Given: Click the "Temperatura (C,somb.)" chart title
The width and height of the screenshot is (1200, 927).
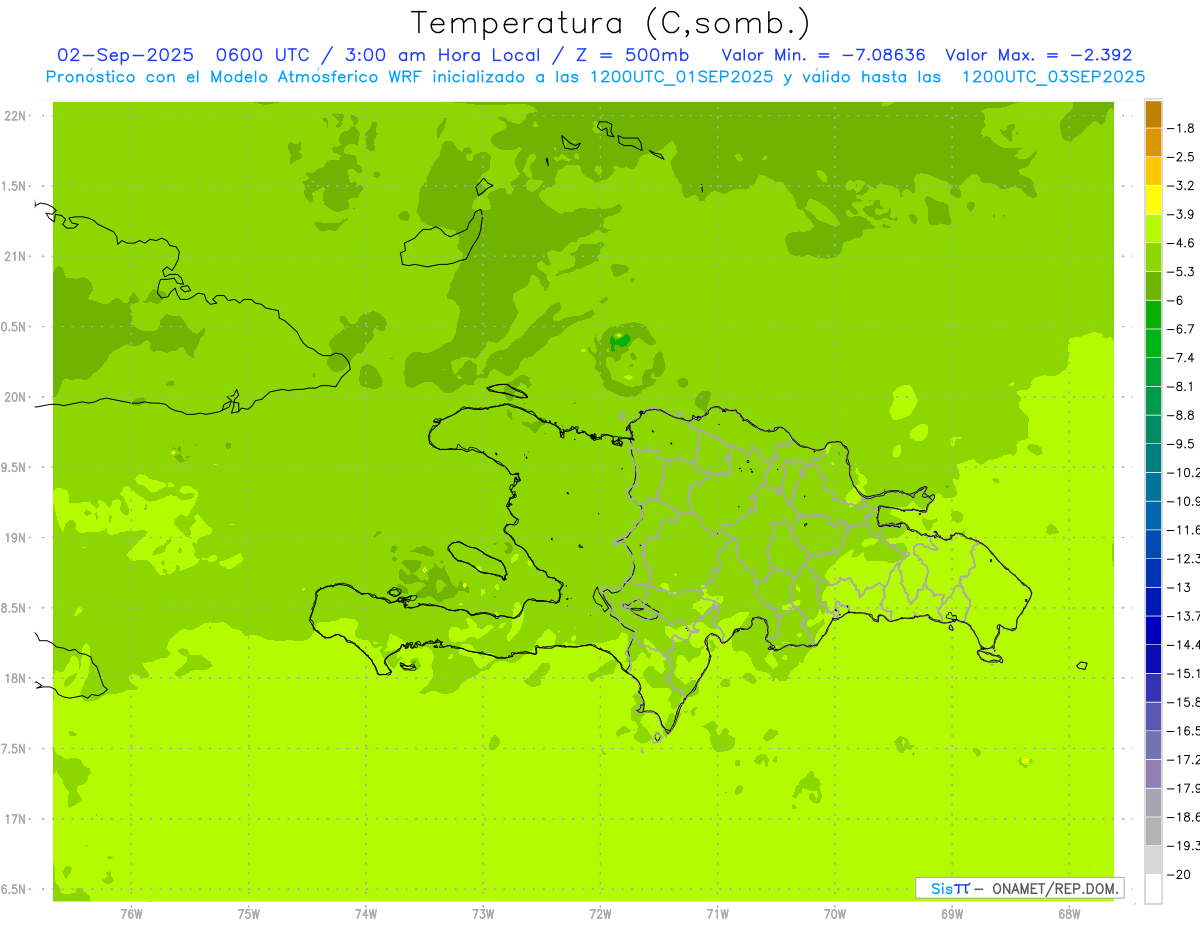Looking at the screenshot, I should click(x=611, y=22).
